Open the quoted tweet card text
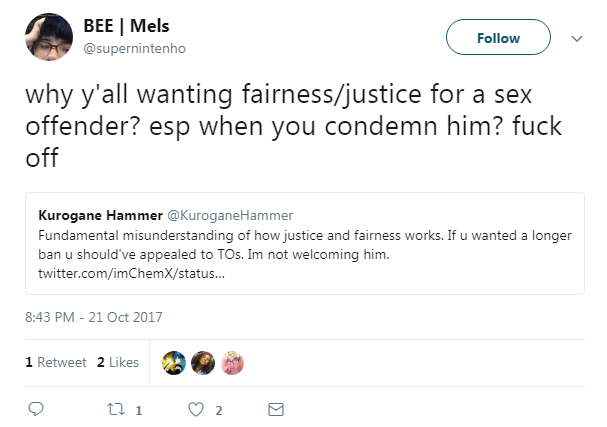 pyautogui.click(x=305, y=245)
